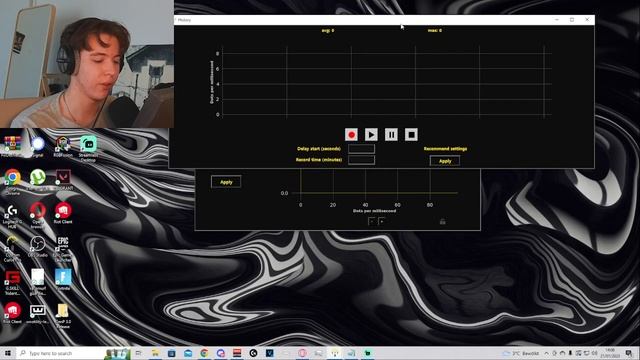Click the max value label
Screen dimensions: 640x360
click(435, 30)
